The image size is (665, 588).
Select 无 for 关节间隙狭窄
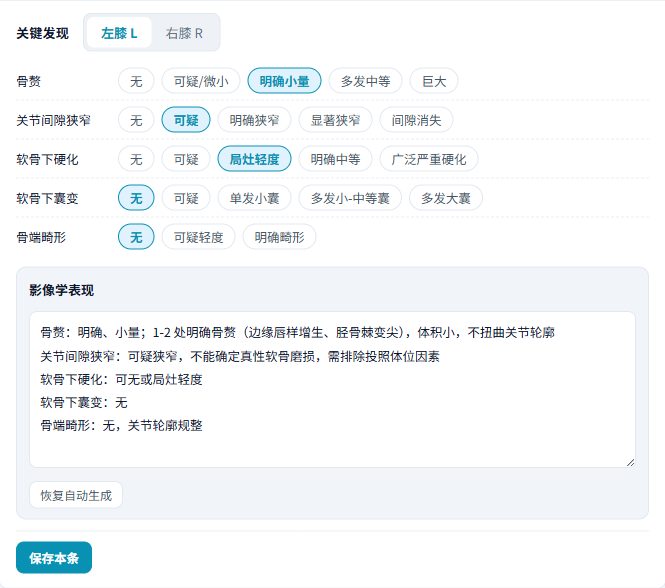click(136, 120)
